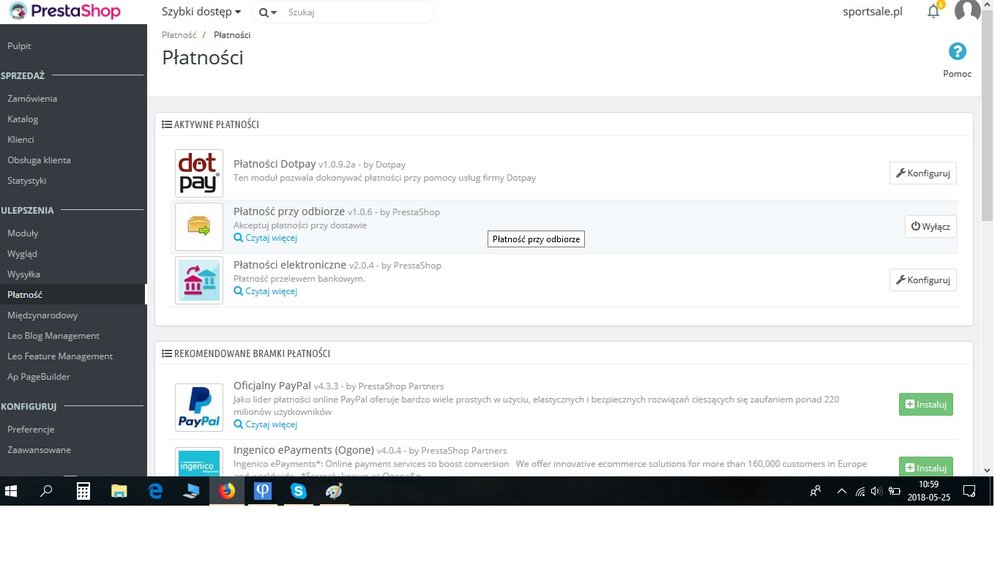Open Moduły in the sidebar
Screen dimensions: 1000x562
22,233
